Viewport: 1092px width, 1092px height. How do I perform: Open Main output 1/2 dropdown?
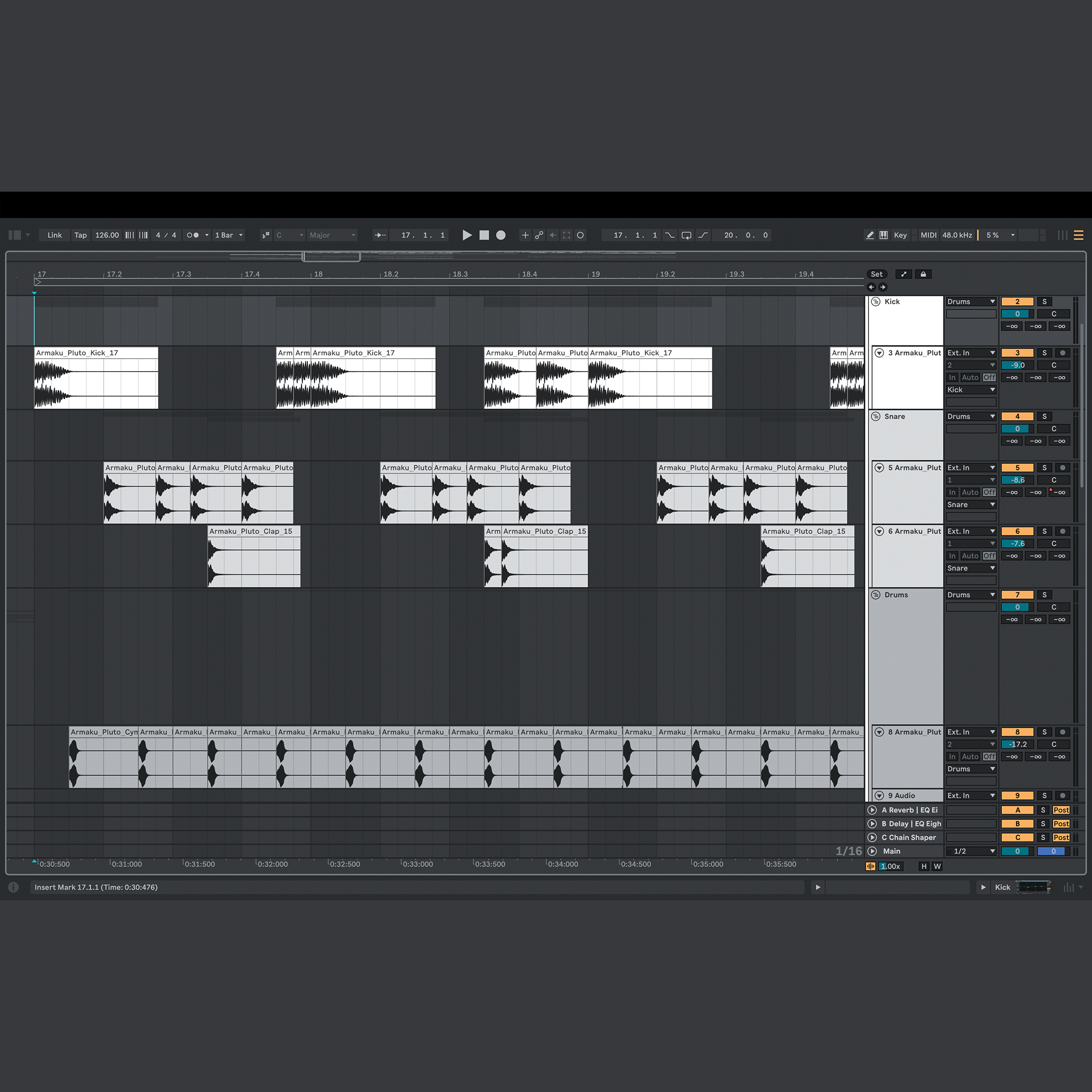(x=971, y=851)
